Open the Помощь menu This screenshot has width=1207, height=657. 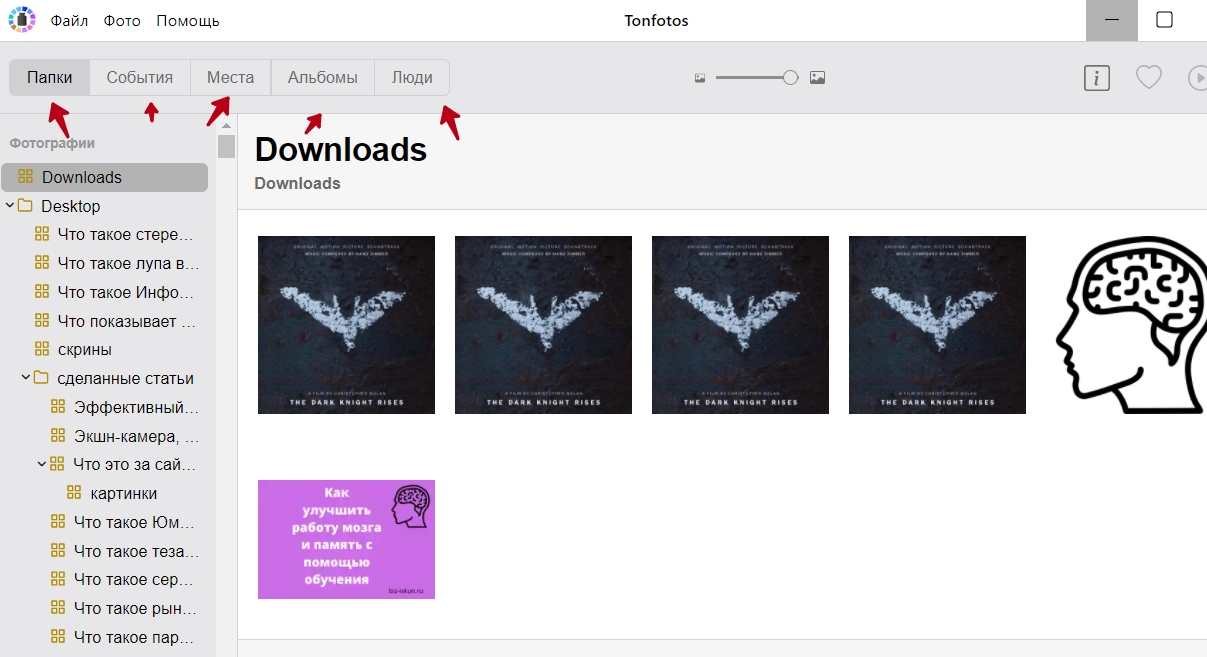(188, 21)
